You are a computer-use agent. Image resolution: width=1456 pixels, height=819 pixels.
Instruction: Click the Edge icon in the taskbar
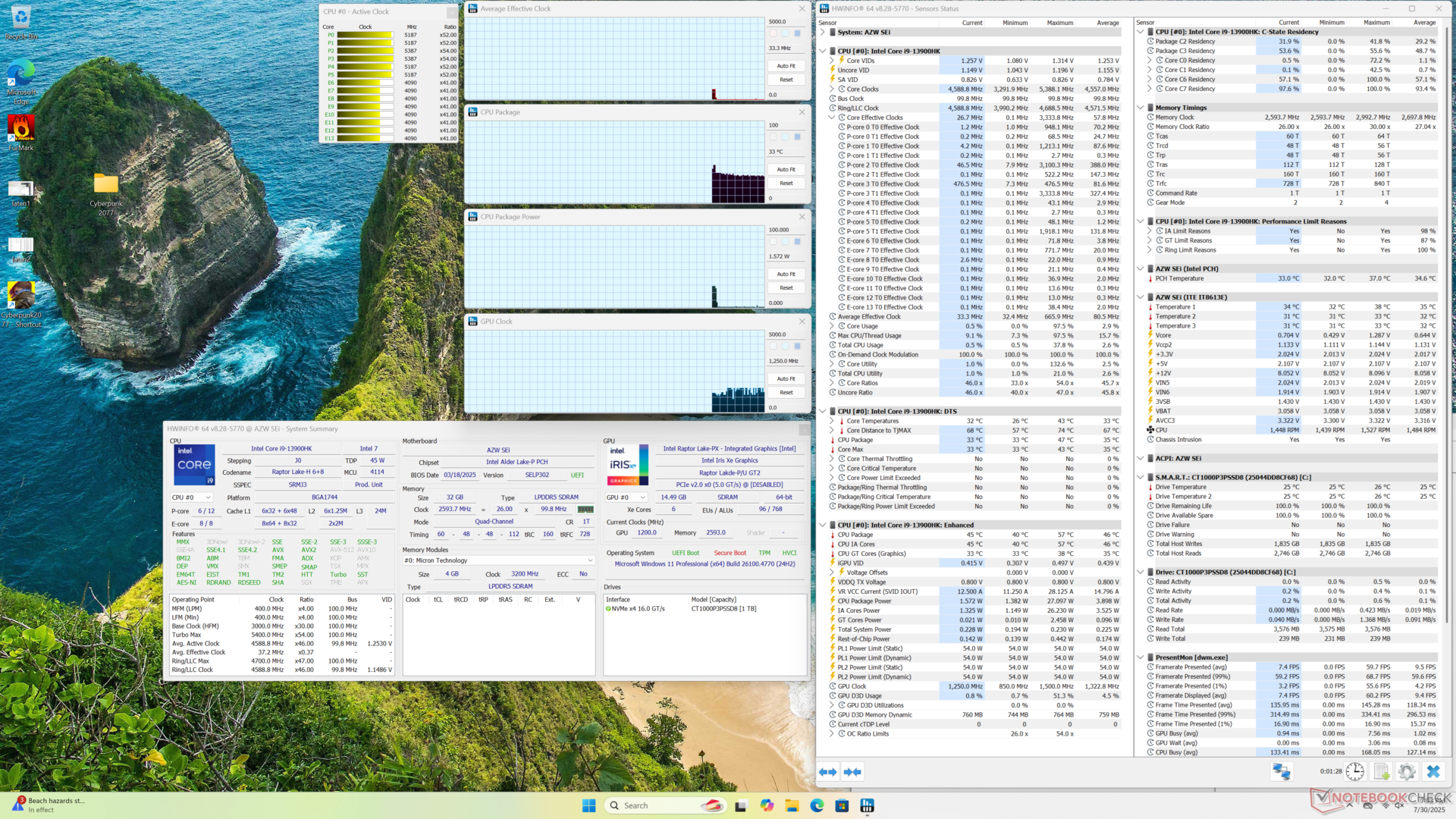point(817,805)
